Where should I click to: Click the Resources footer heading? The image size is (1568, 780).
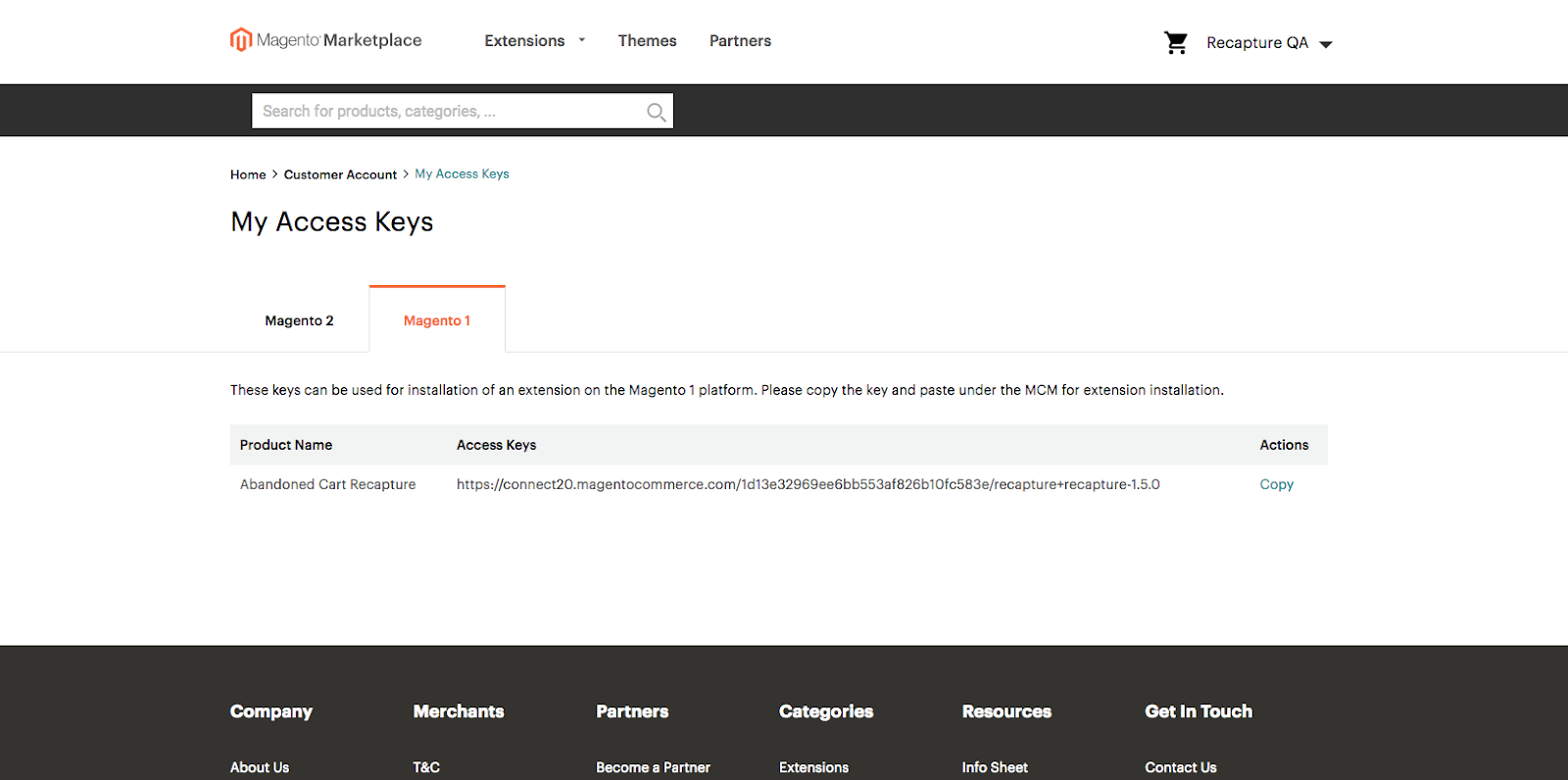[1006, 711]
